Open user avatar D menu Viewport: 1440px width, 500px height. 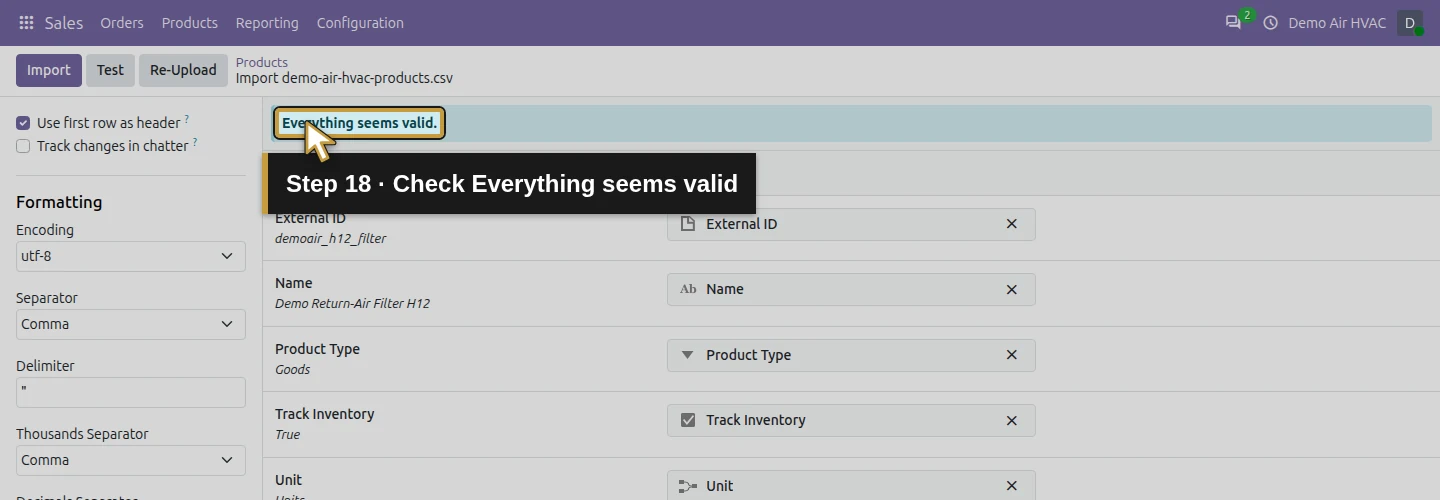tap(1410, 22)
